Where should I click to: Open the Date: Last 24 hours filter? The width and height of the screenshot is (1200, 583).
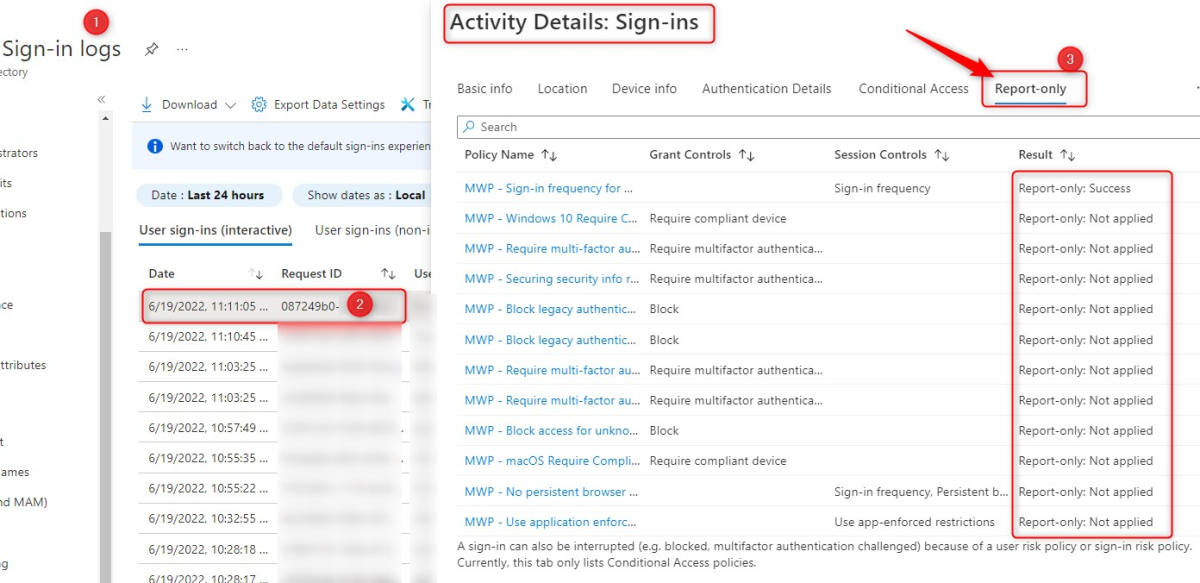pyautogui.click(x=208, y=195)
